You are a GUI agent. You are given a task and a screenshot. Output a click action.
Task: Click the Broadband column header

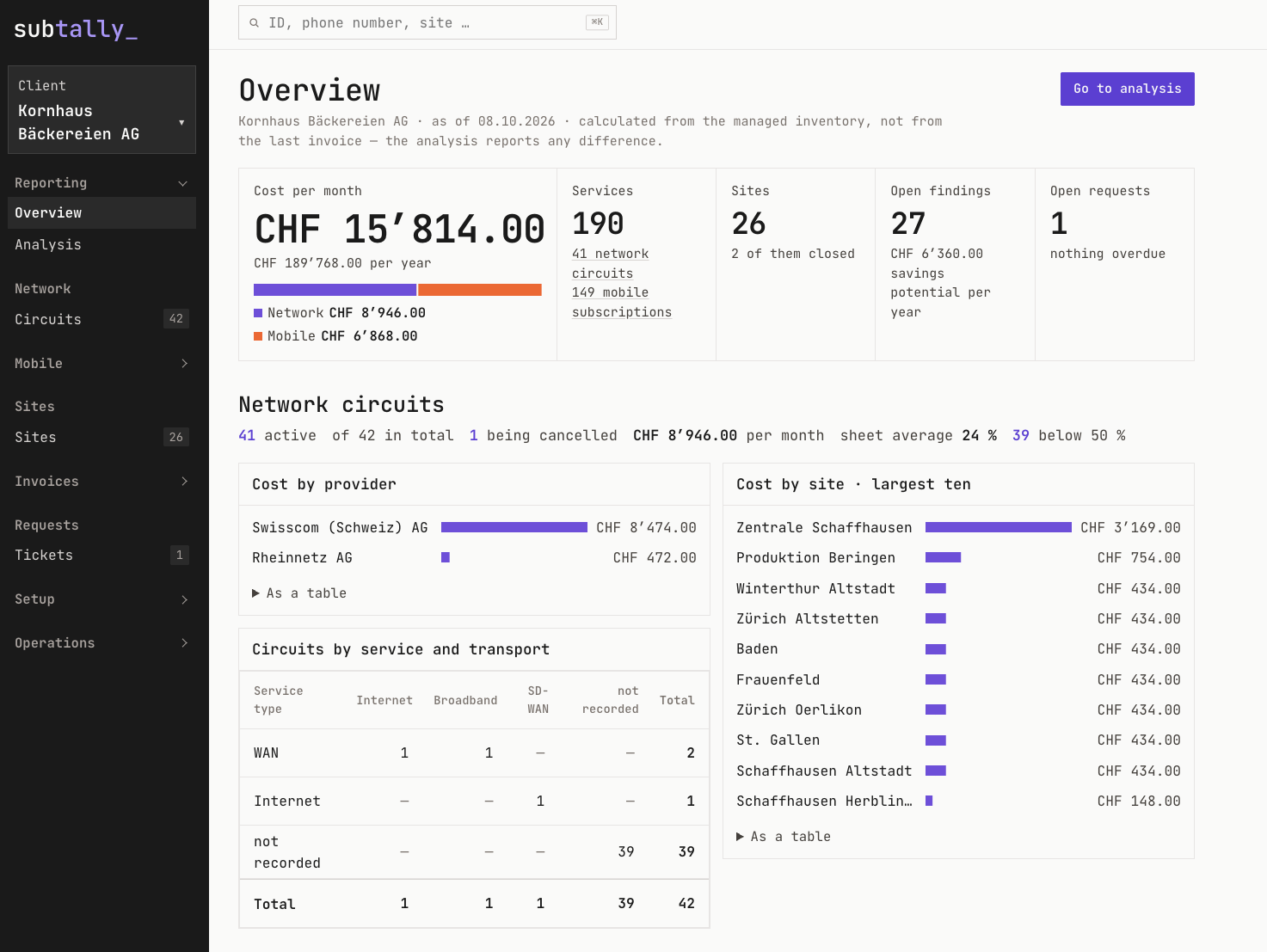tap(465, 701)
